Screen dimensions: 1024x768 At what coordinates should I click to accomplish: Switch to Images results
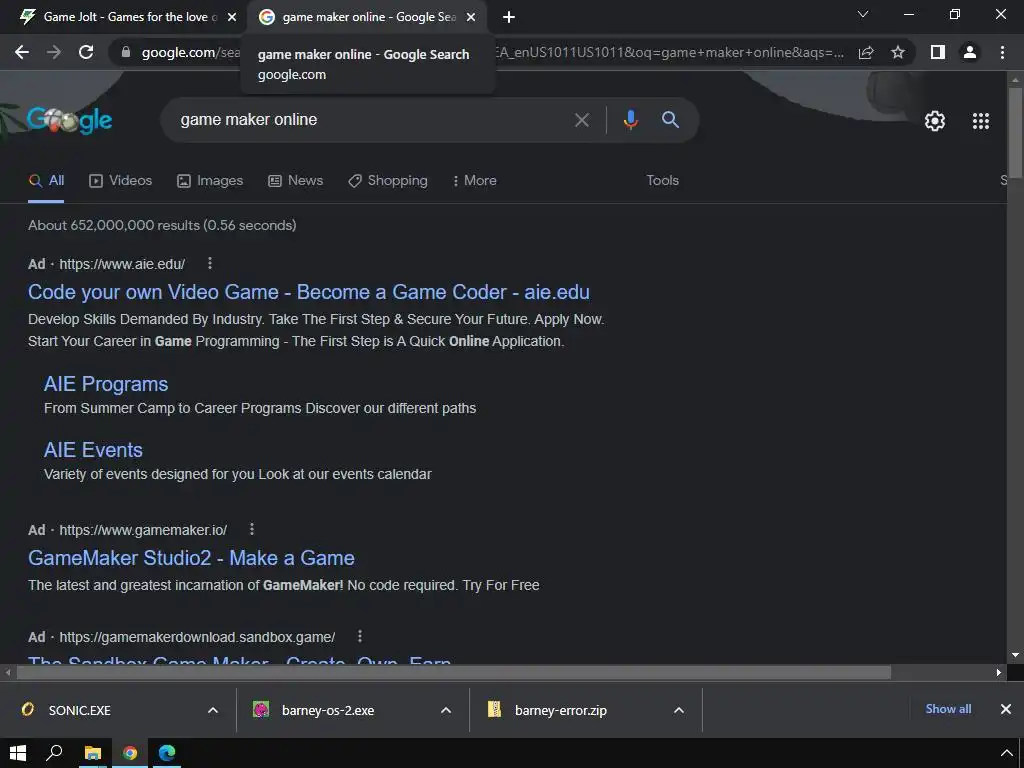[x=210, y=181]
